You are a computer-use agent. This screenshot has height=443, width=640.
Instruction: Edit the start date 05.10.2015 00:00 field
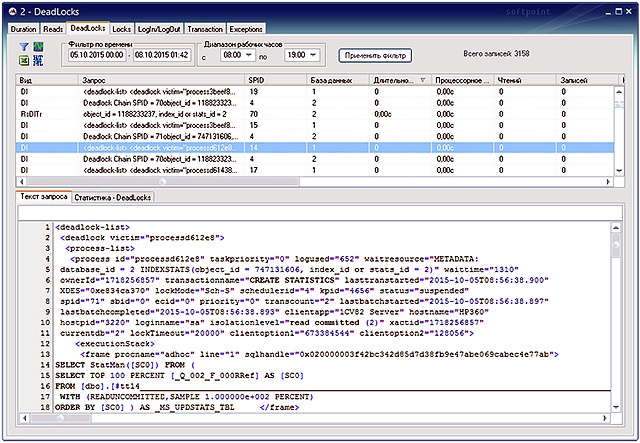pyautogui.click(x=96, y=55)
